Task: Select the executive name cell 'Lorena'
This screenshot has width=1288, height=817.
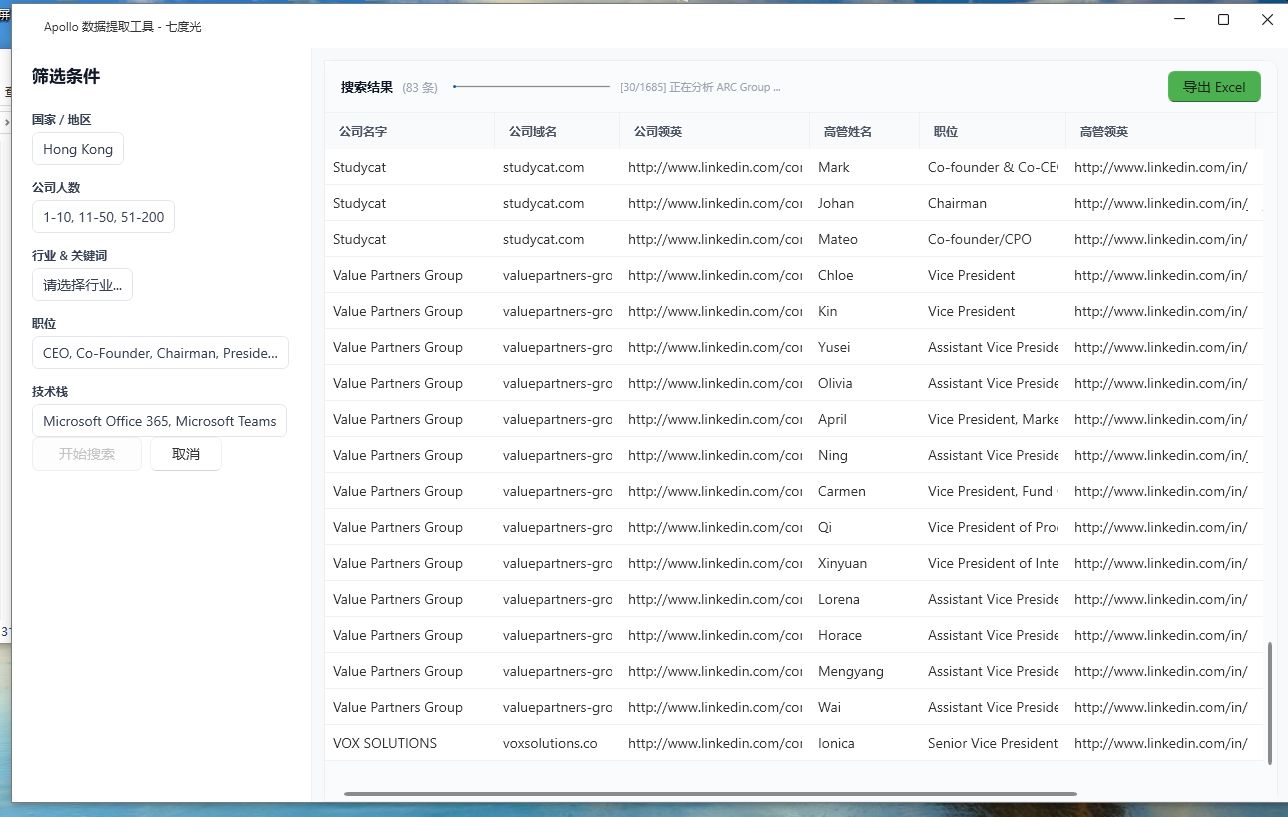Action: [x=865, y=599]
